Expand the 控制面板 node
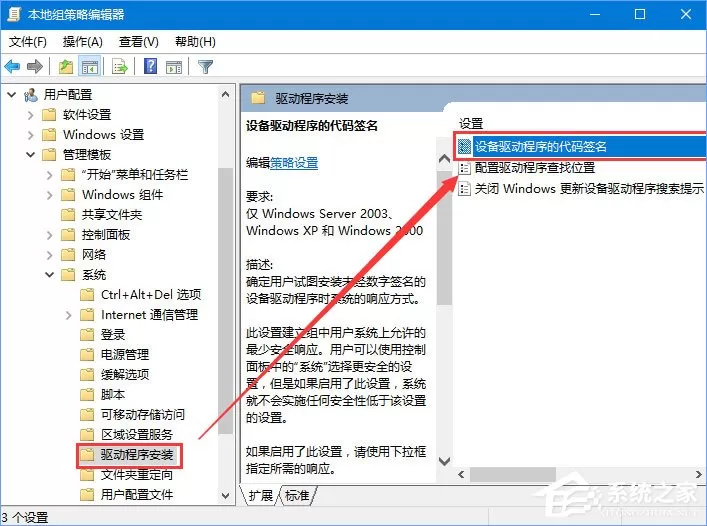Viewport: 707px width, 526px height. pyautogui.click(x=49, y=235)
